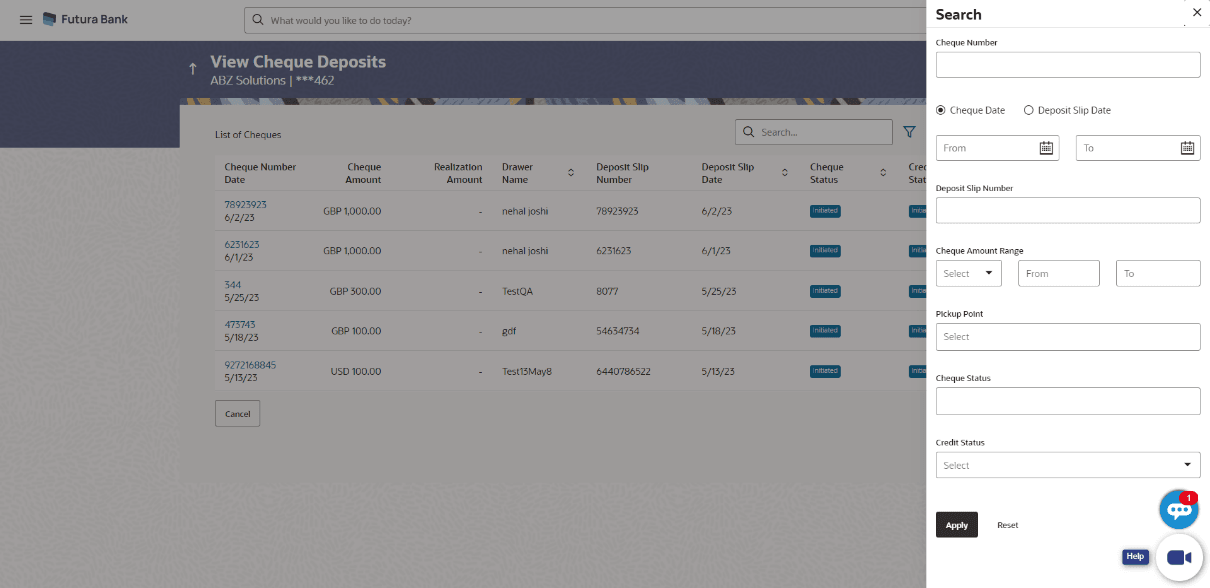Expand the Cheque Amount Range currency dropdown
1210x588 pixels.
tap(968, 273)
